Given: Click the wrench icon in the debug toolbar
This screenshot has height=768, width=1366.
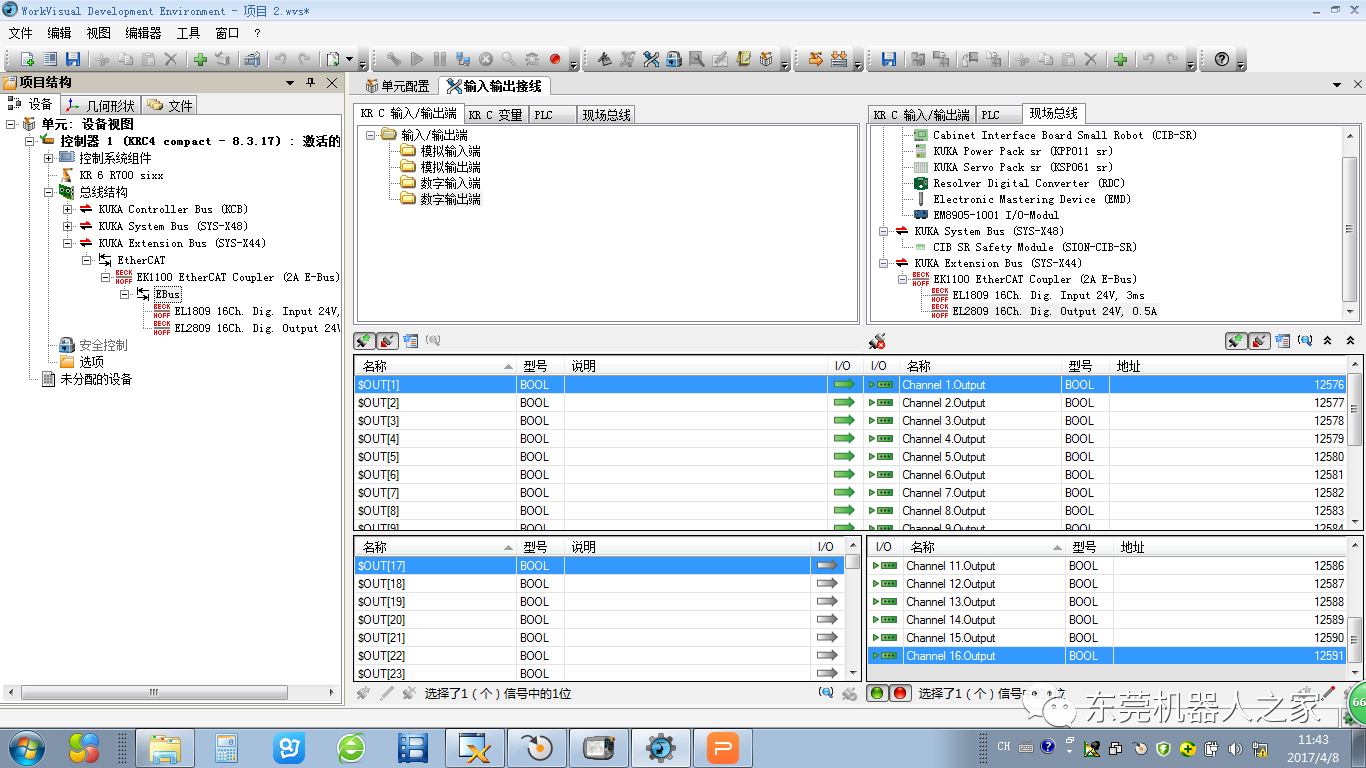Looking at the screenshot, I should pos(394,60).
